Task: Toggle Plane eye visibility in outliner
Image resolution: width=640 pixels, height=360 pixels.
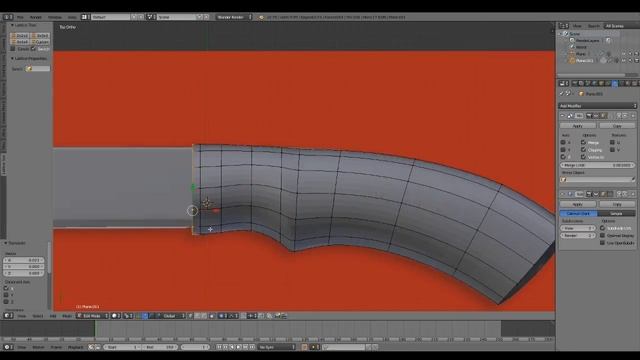Action: point(624,53)
